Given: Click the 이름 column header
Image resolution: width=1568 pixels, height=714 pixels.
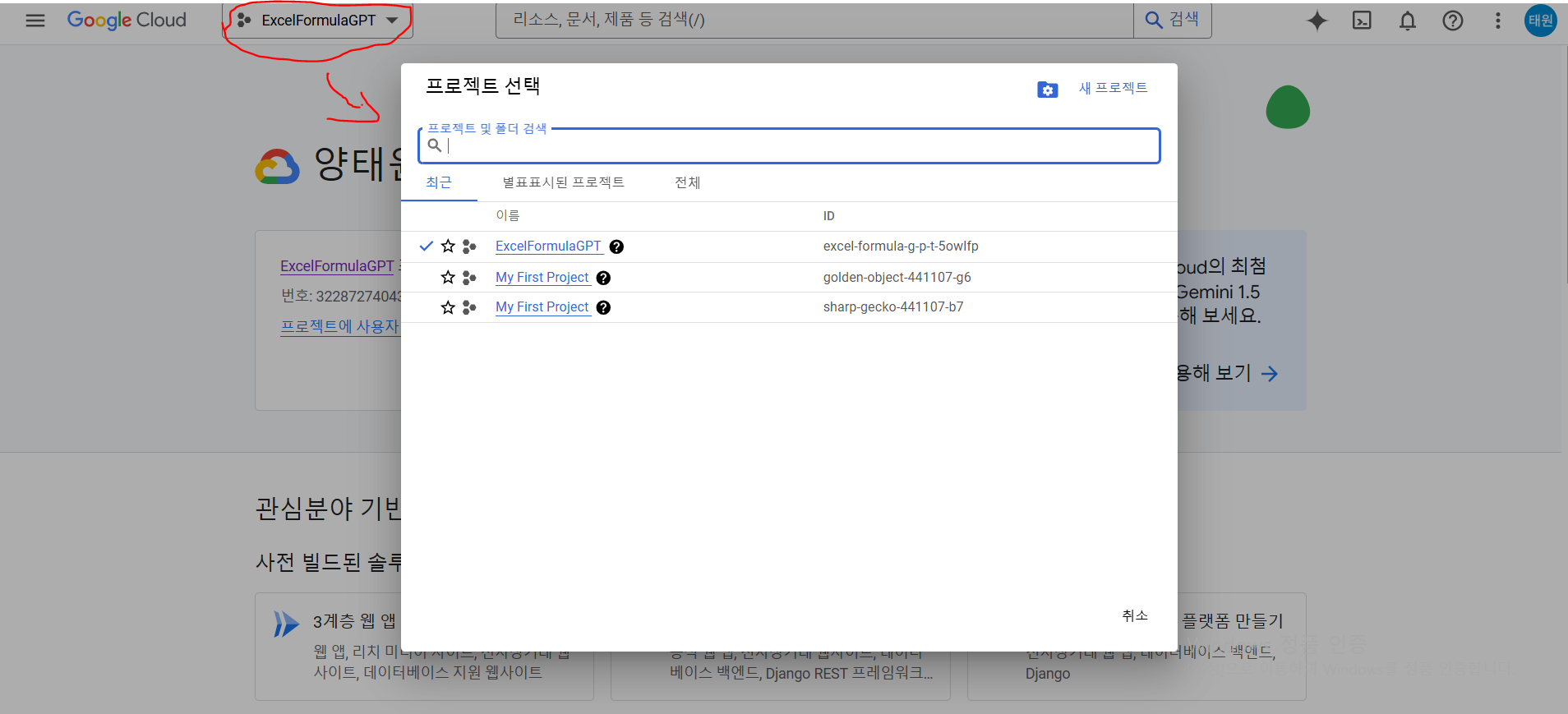Looking at the screenshot, I should coord(507,215).
